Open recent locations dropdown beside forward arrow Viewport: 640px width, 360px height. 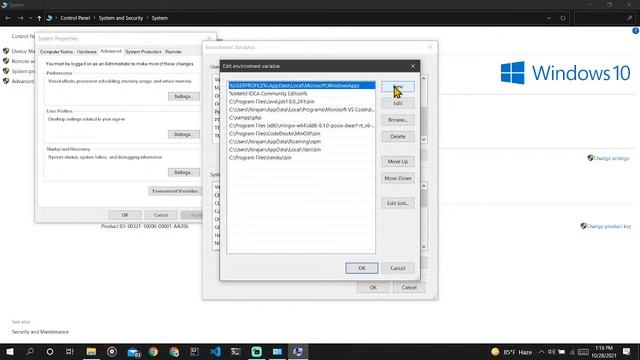pos(30,18)
